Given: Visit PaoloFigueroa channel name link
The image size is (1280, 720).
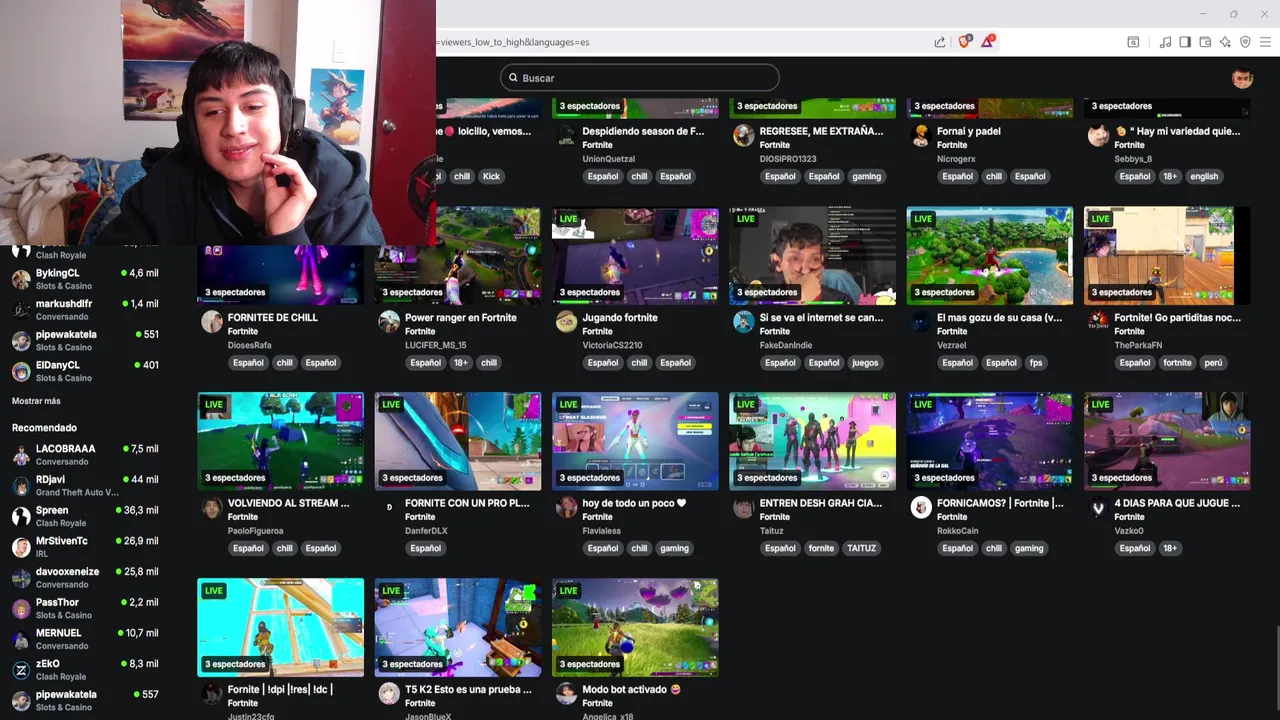Looking at the screenshot, I should [x=255, y=531].
